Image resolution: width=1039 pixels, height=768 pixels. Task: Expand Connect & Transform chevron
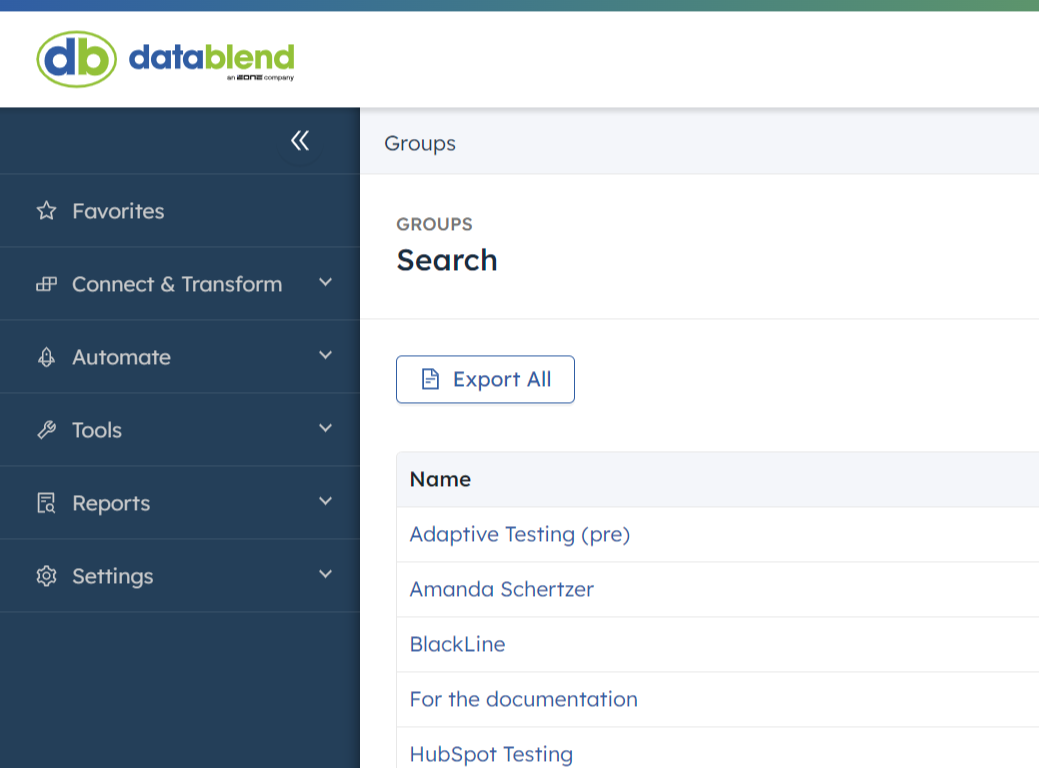pyautogui.click(x=325, y=282)
